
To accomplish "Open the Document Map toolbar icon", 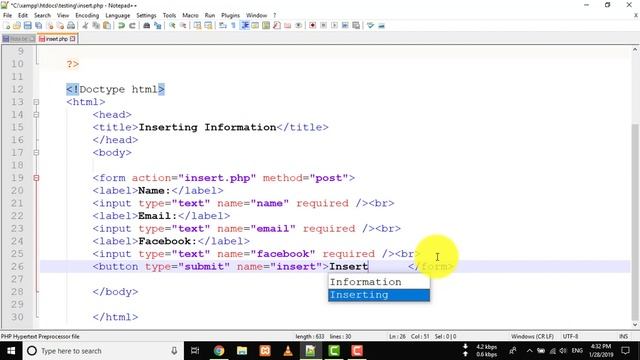I will pos(266,25).
